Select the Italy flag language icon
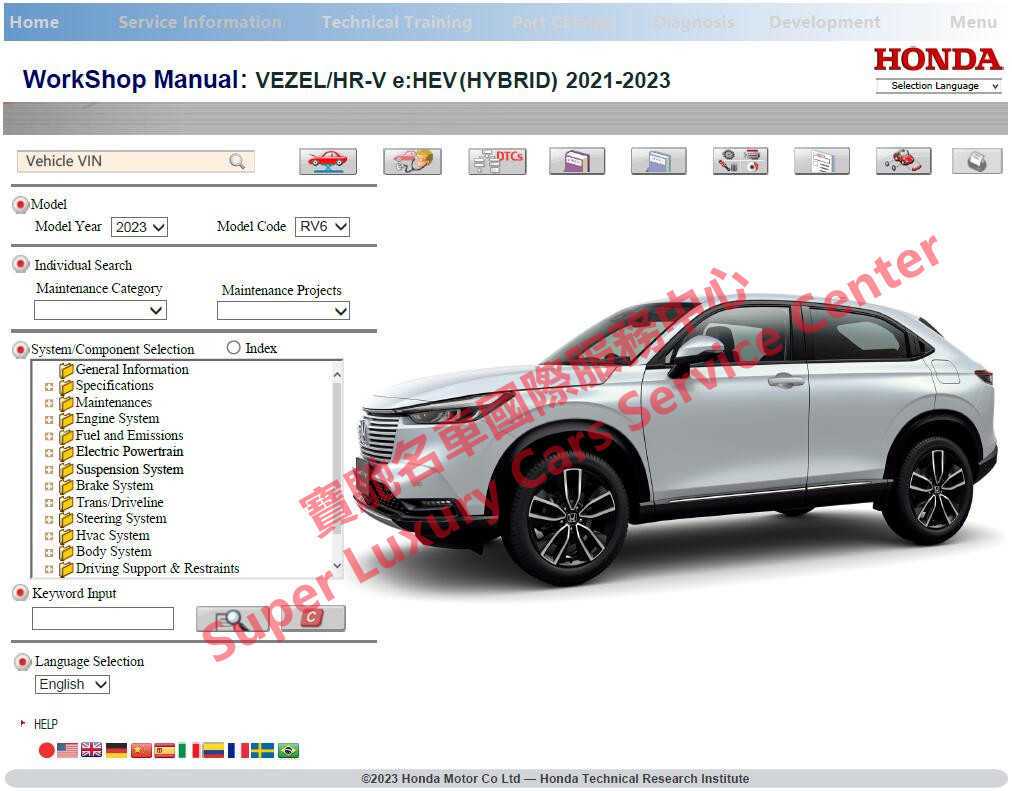Viewport: 1012px width, 791px height. [188, 750]
